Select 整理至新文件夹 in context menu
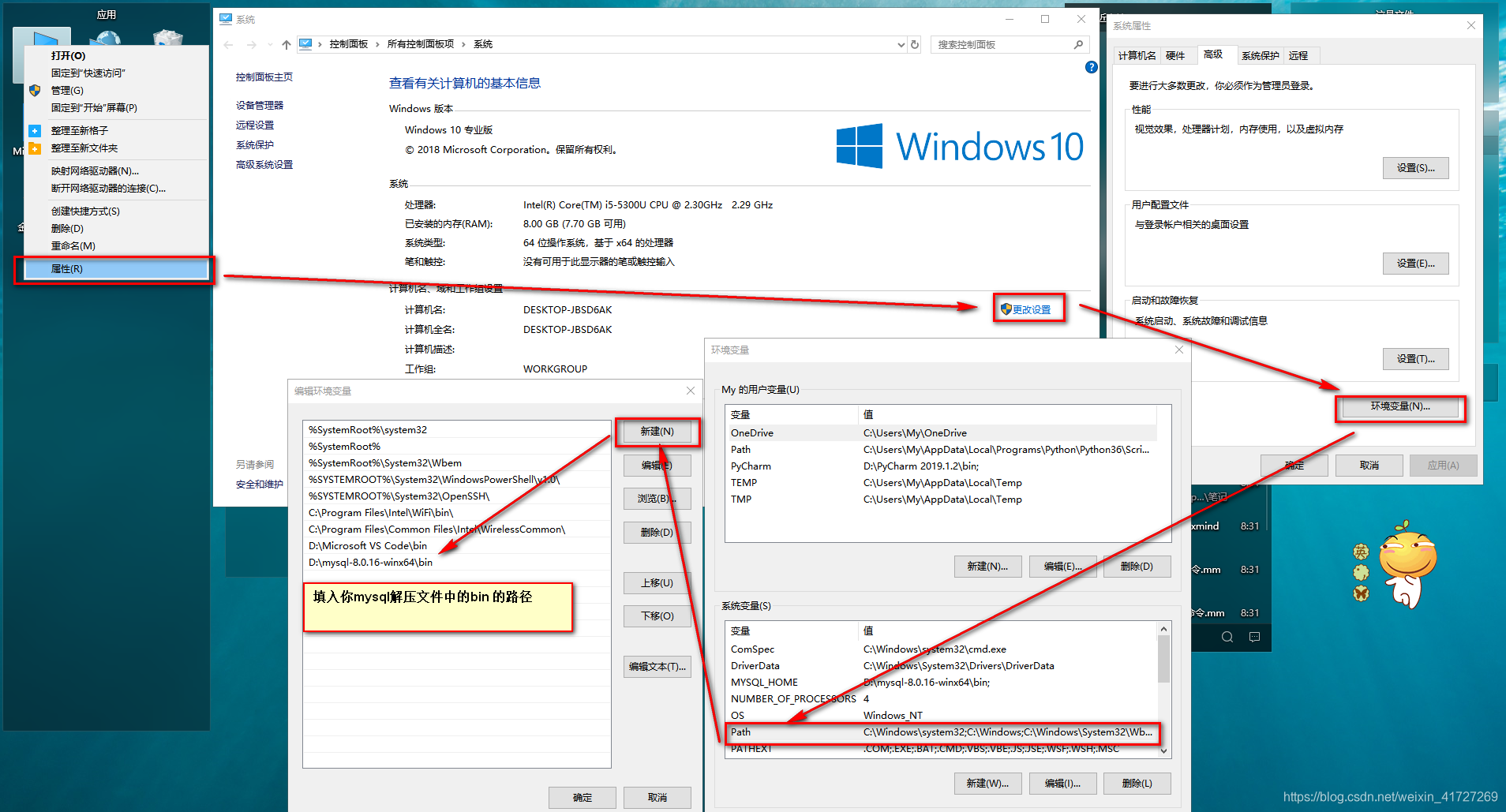 (117, 148)
